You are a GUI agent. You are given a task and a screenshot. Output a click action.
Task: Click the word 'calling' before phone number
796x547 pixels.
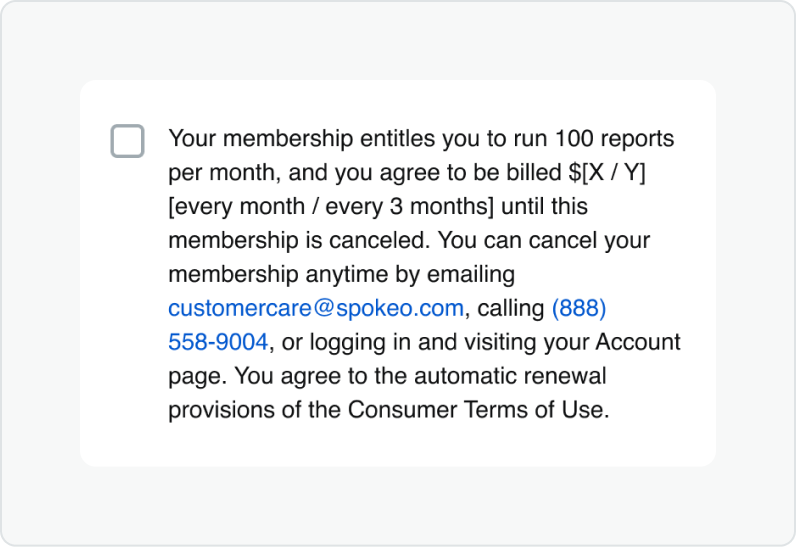pyautogui.click(x=510, y=308)
